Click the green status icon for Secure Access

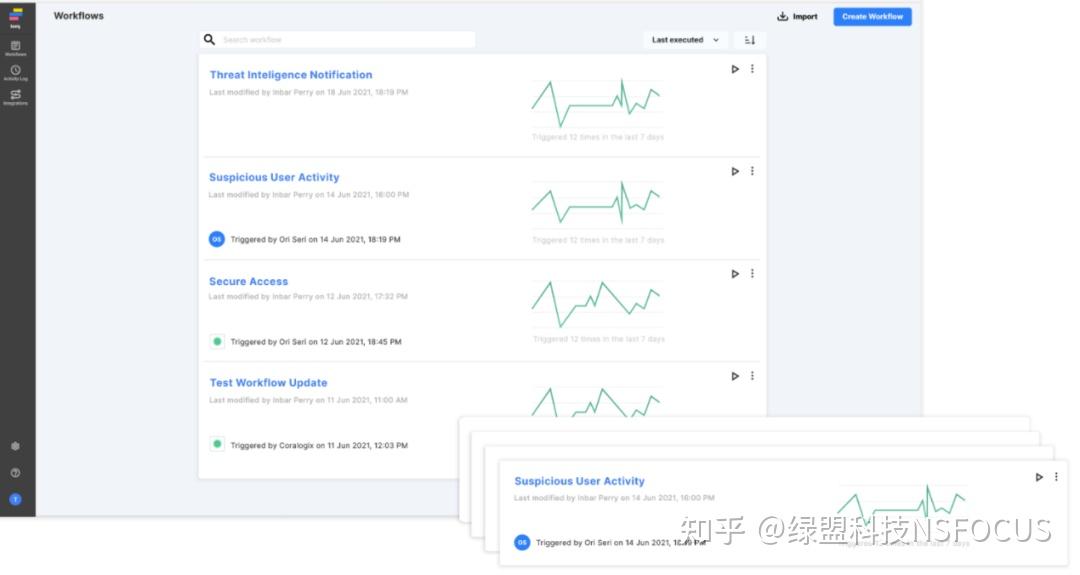coord(217,342)
